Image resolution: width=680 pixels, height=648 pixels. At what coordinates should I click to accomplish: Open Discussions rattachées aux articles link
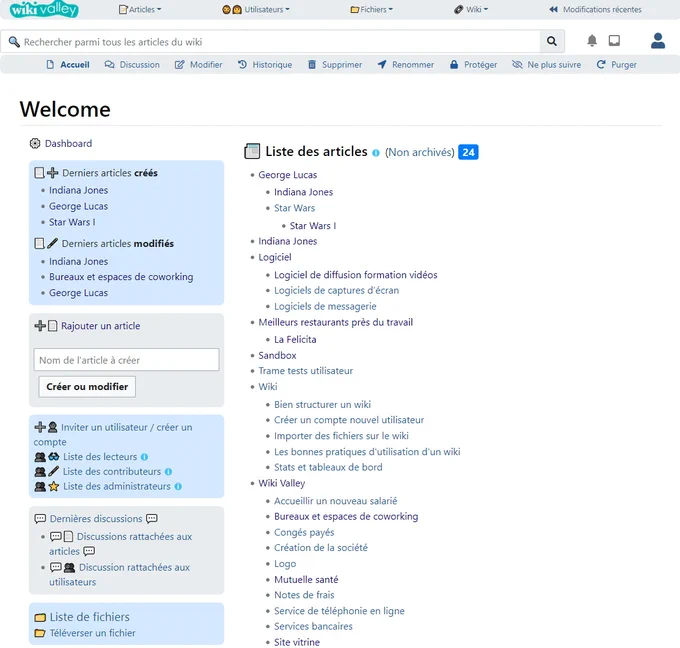pos(121,544)
